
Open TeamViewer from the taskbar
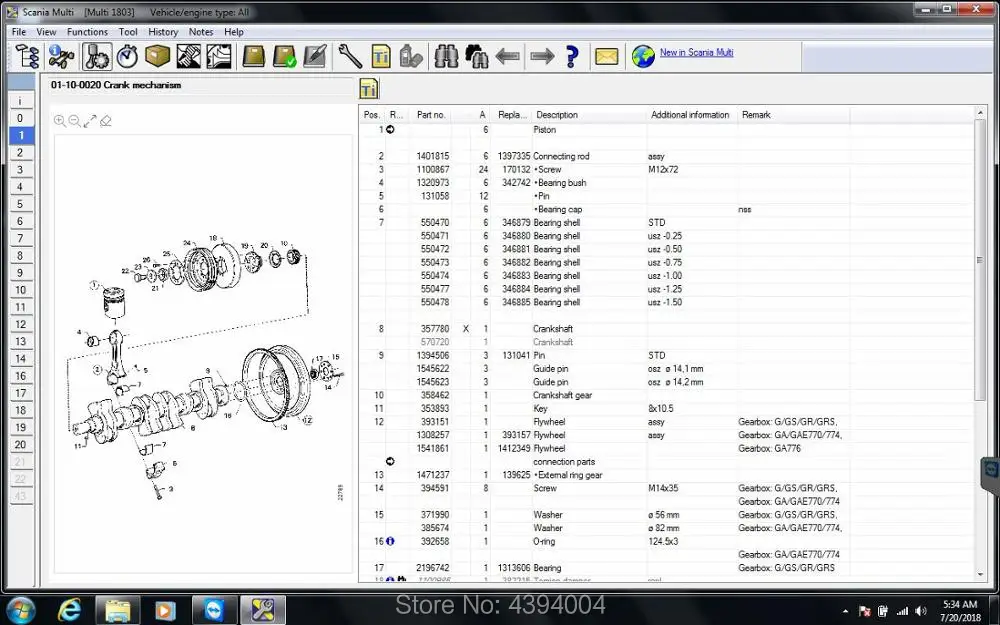point(214,610)
